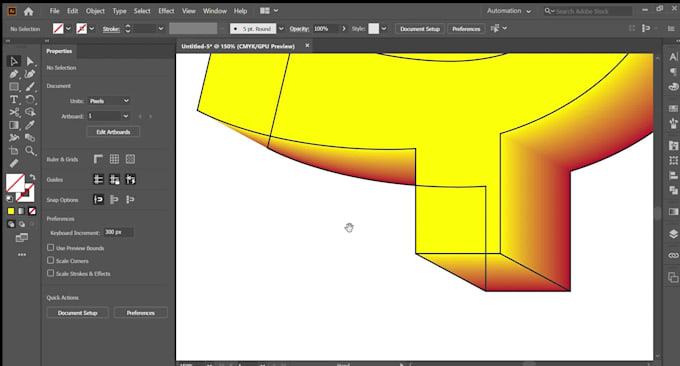The height and width of the screenshot is (366, 680).
Task: Enable Scale Corners checkbox
Action: pyautogui.click(x=50, y=260)
